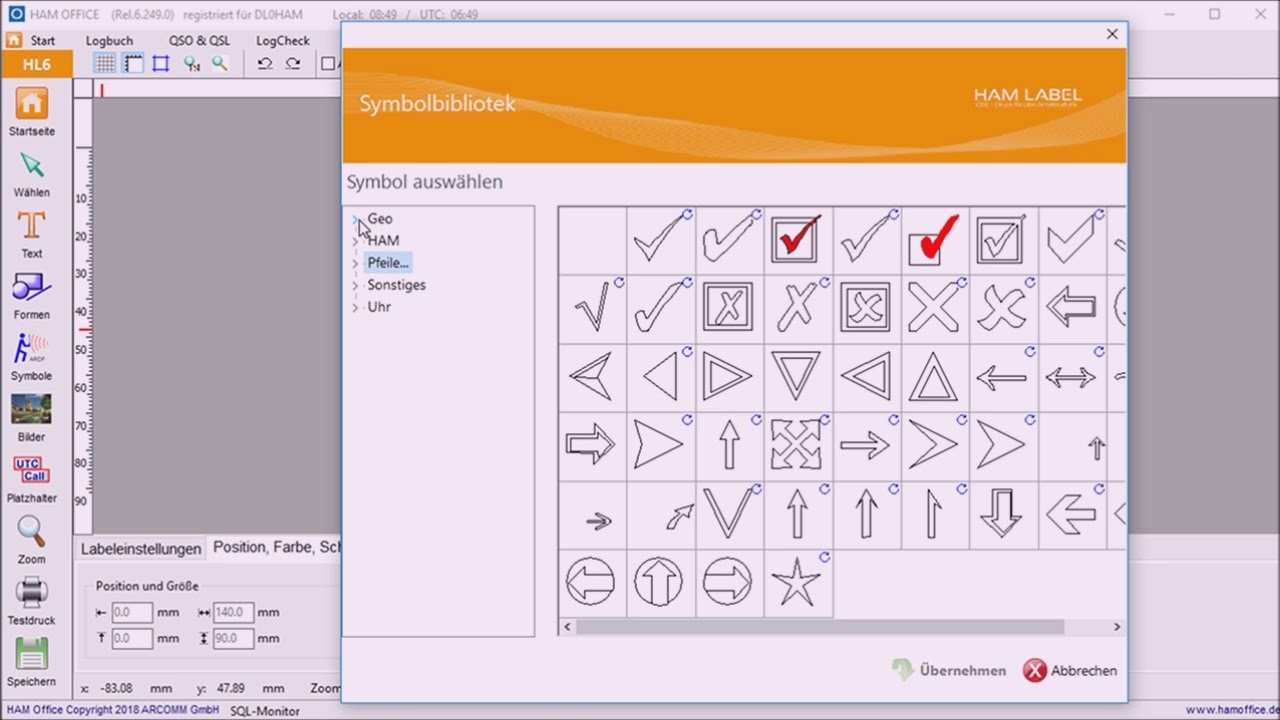Viewport: 1280px width, 720px height.
Task: Pick the five-pointed star symbol
Action: [796, 583]
